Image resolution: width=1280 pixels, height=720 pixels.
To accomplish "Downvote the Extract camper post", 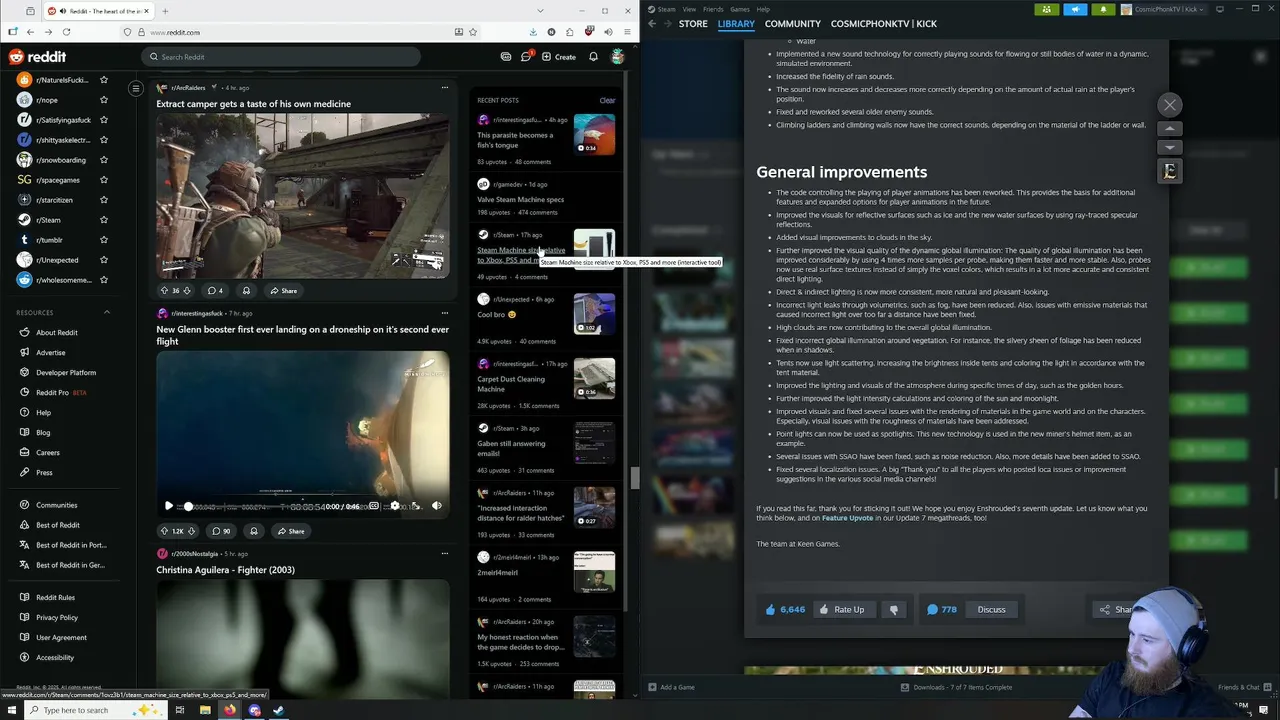I will [186, 291].
